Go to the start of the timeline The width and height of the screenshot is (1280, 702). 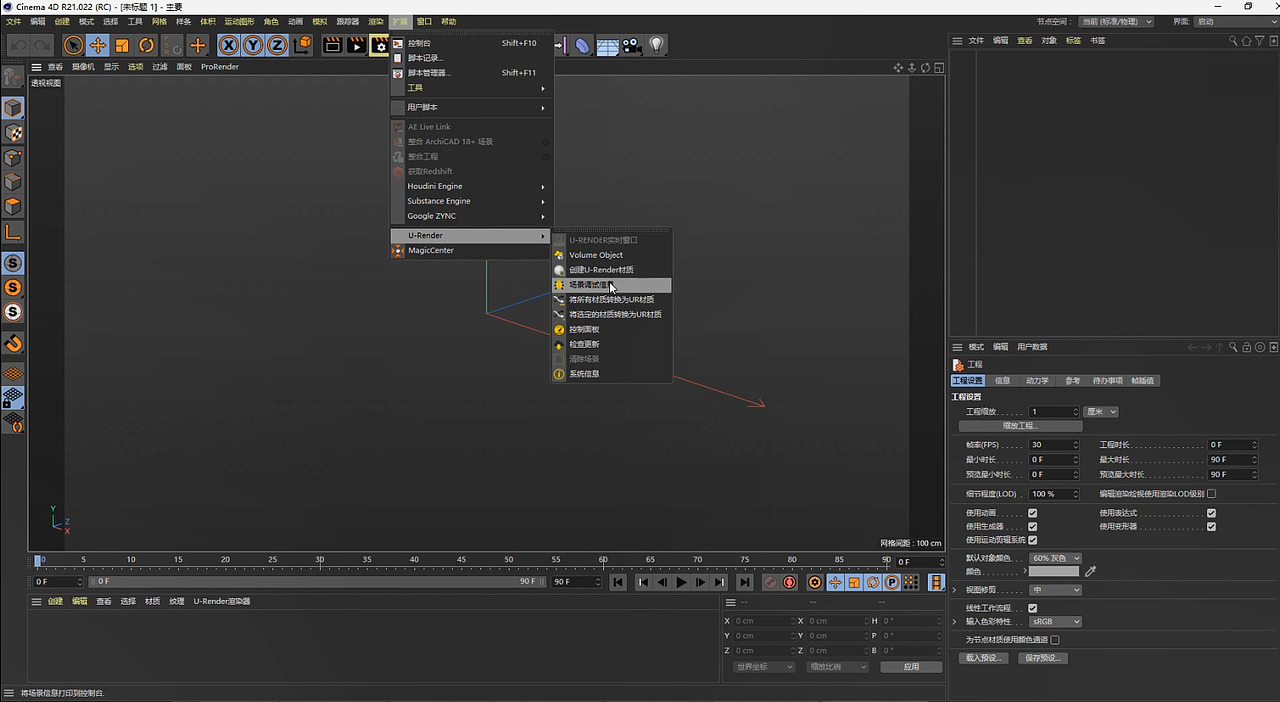pos(618,582)
